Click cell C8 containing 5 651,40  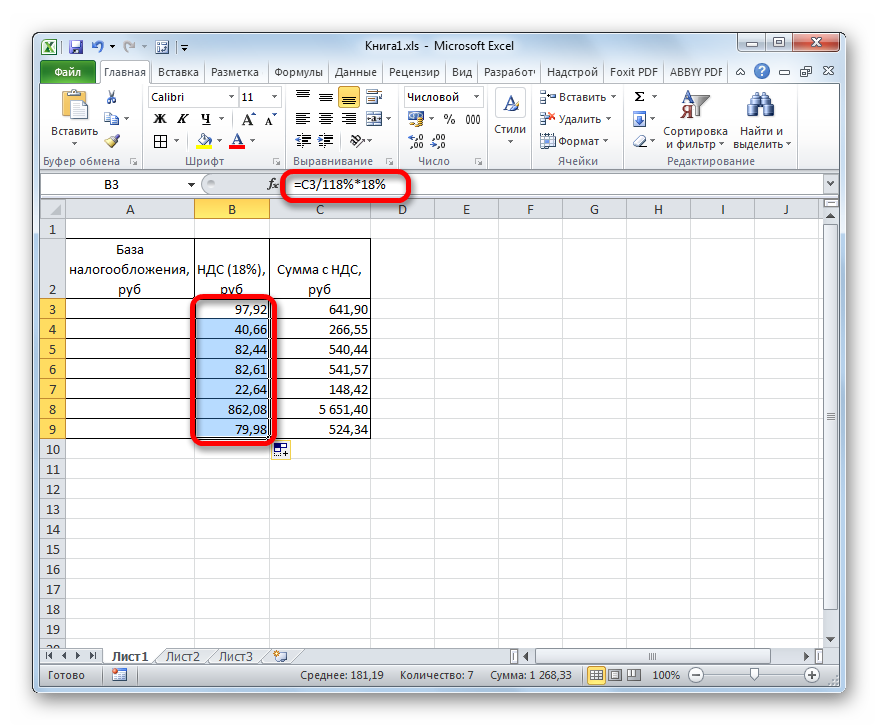pyautogui.click(x=320, y=409)
